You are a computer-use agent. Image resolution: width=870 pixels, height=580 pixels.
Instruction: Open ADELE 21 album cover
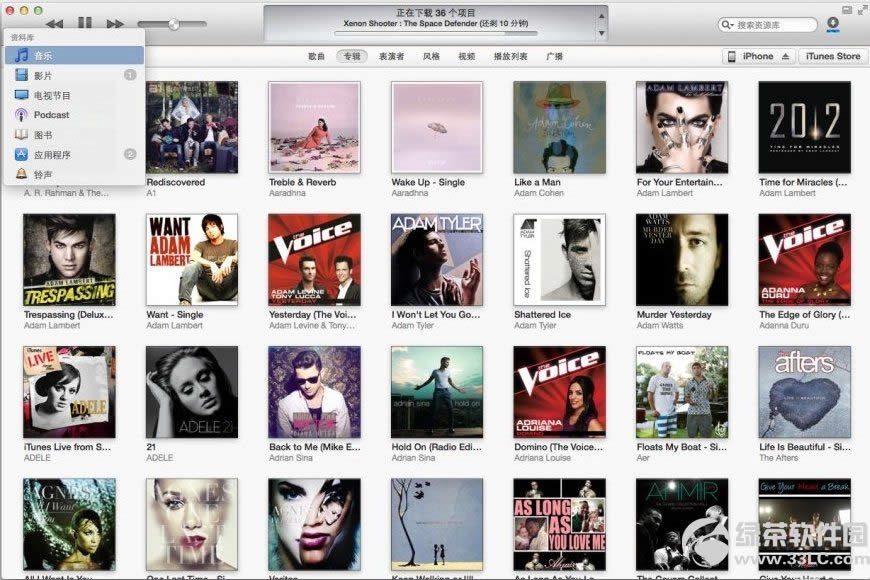192,392
